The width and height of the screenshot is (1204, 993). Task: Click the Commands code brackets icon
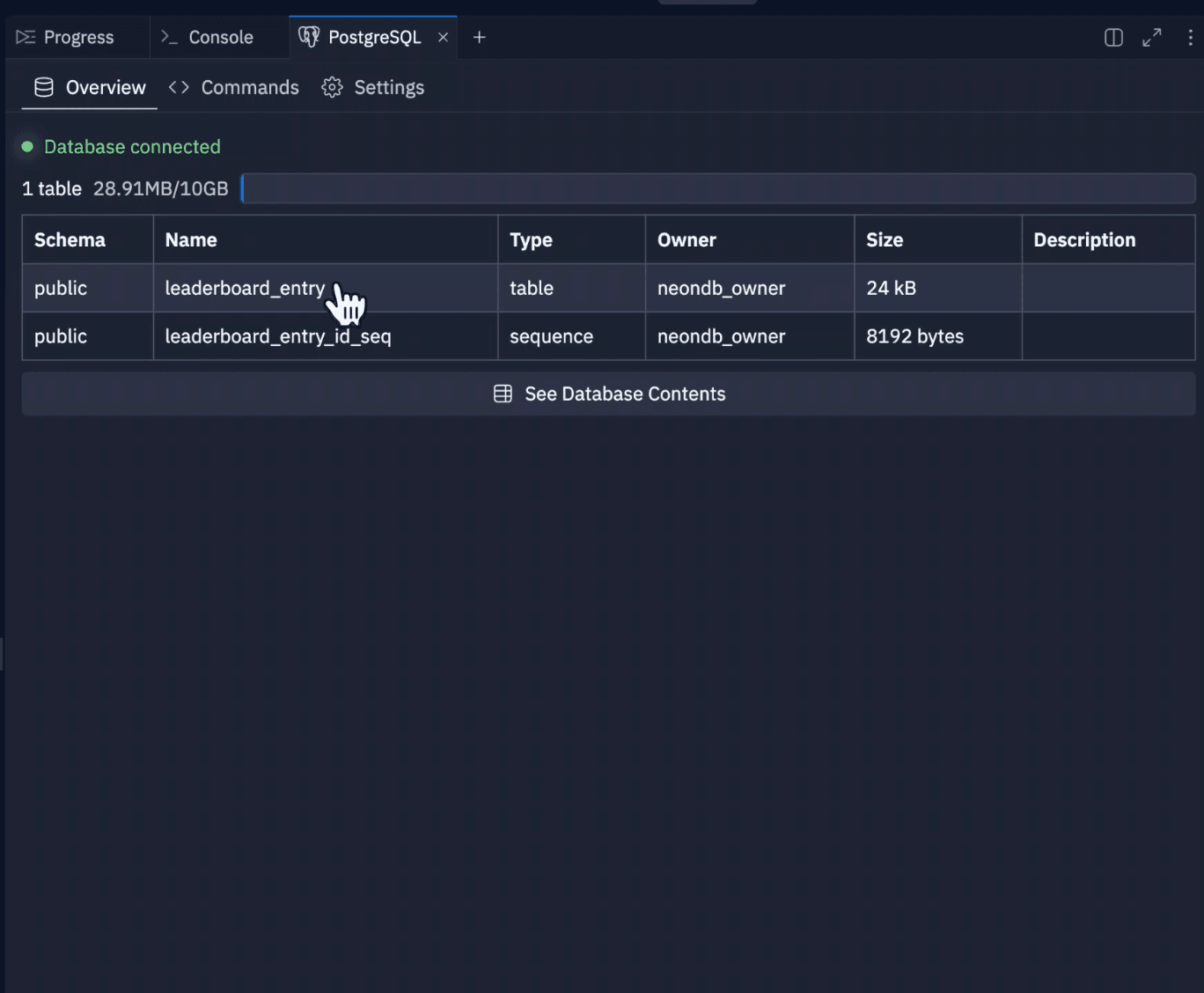pyautogui.click(x=179, y=87)
